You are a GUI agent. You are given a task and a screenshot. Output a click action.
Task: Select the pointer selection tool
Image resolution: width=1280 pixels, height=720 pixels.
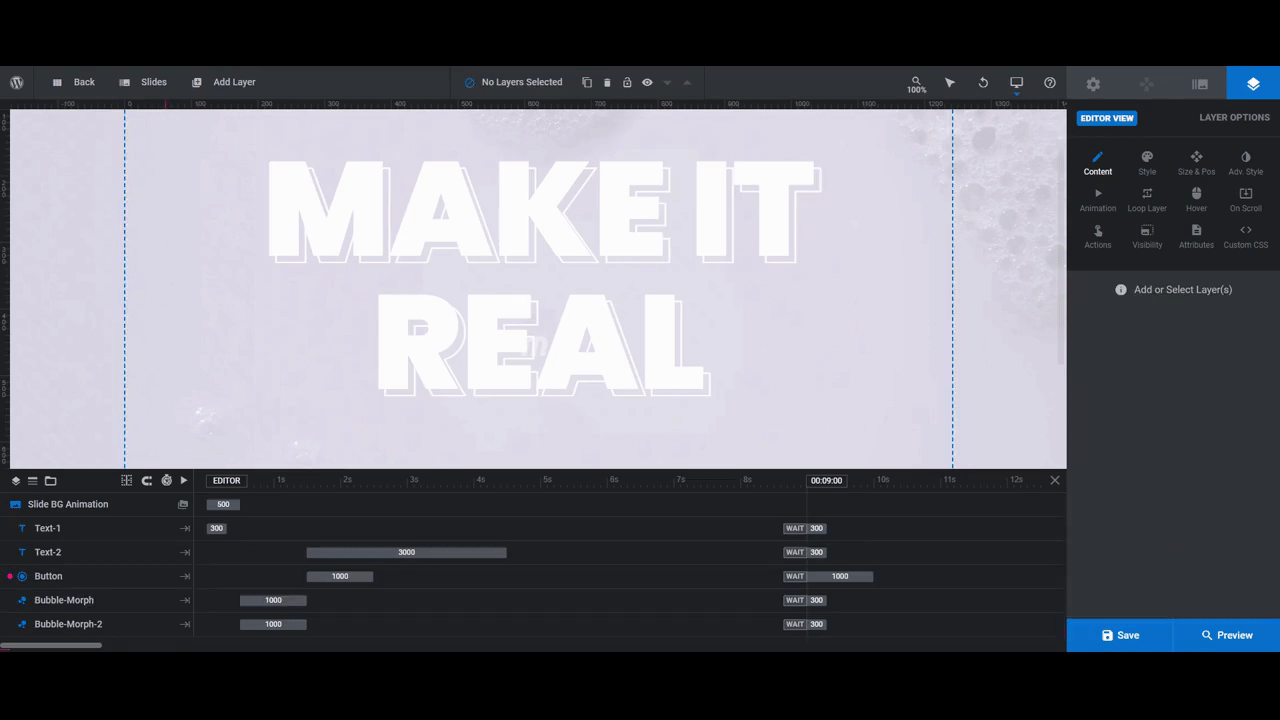(950, 82)
